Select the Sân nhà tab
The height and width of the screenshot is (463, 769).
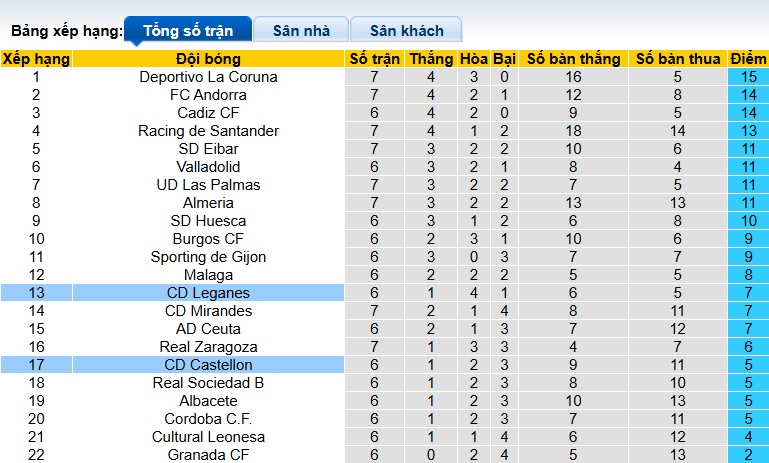301,31
